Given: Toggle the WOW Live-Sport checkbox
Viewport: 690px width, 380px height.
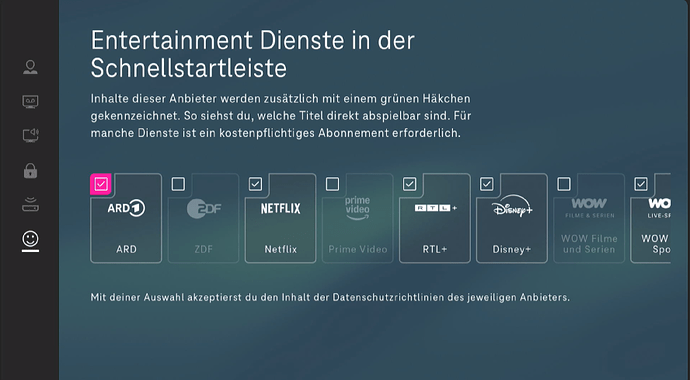Looking at the screenshot, I should click(x=641, y=184).
